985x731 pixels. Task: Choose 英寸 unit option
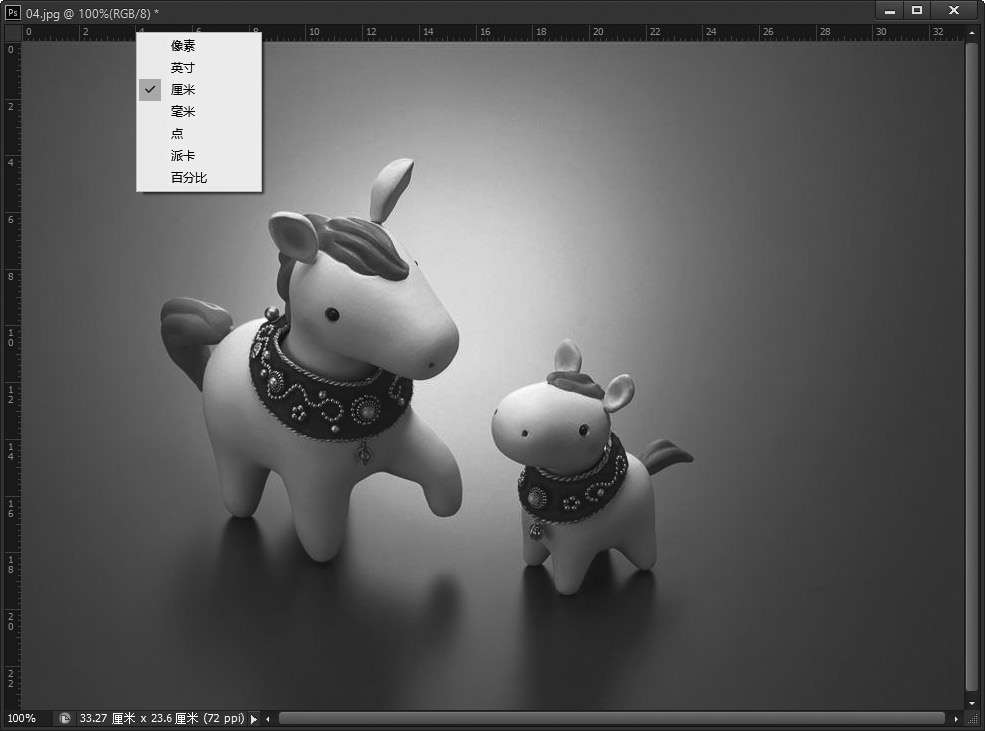[199, 67]
